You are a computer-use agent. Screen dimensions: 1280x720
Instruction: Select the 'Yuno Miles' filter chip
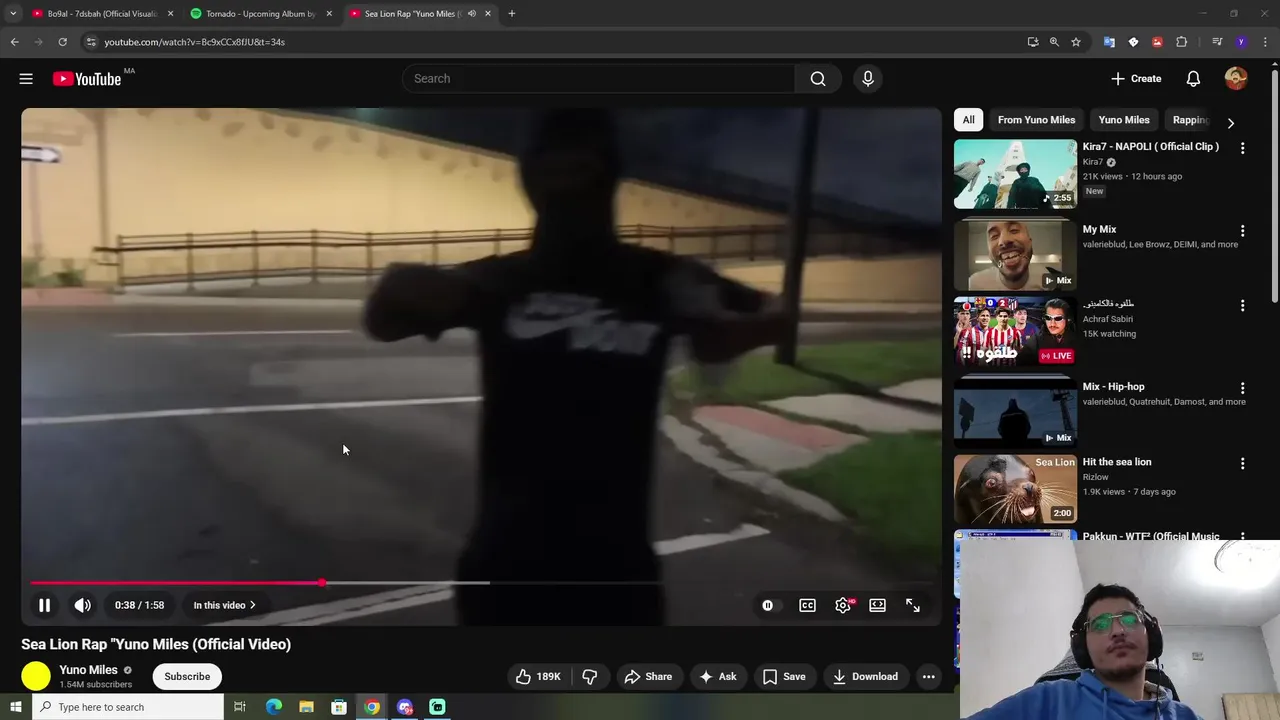click(x=1124, y=120)
